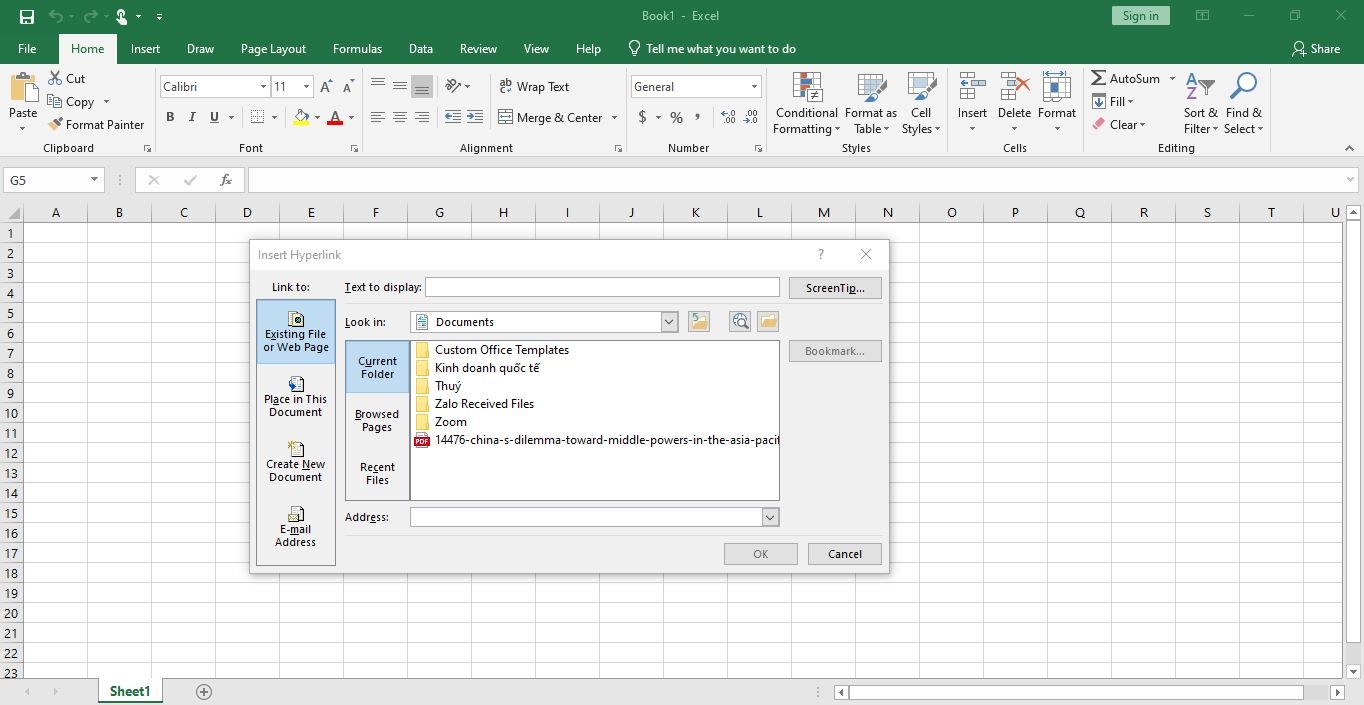1364x705 pixels.
Task: Apply the yellow Fill Color bucket
Action: pyautogui.click(x=301, y=117)
